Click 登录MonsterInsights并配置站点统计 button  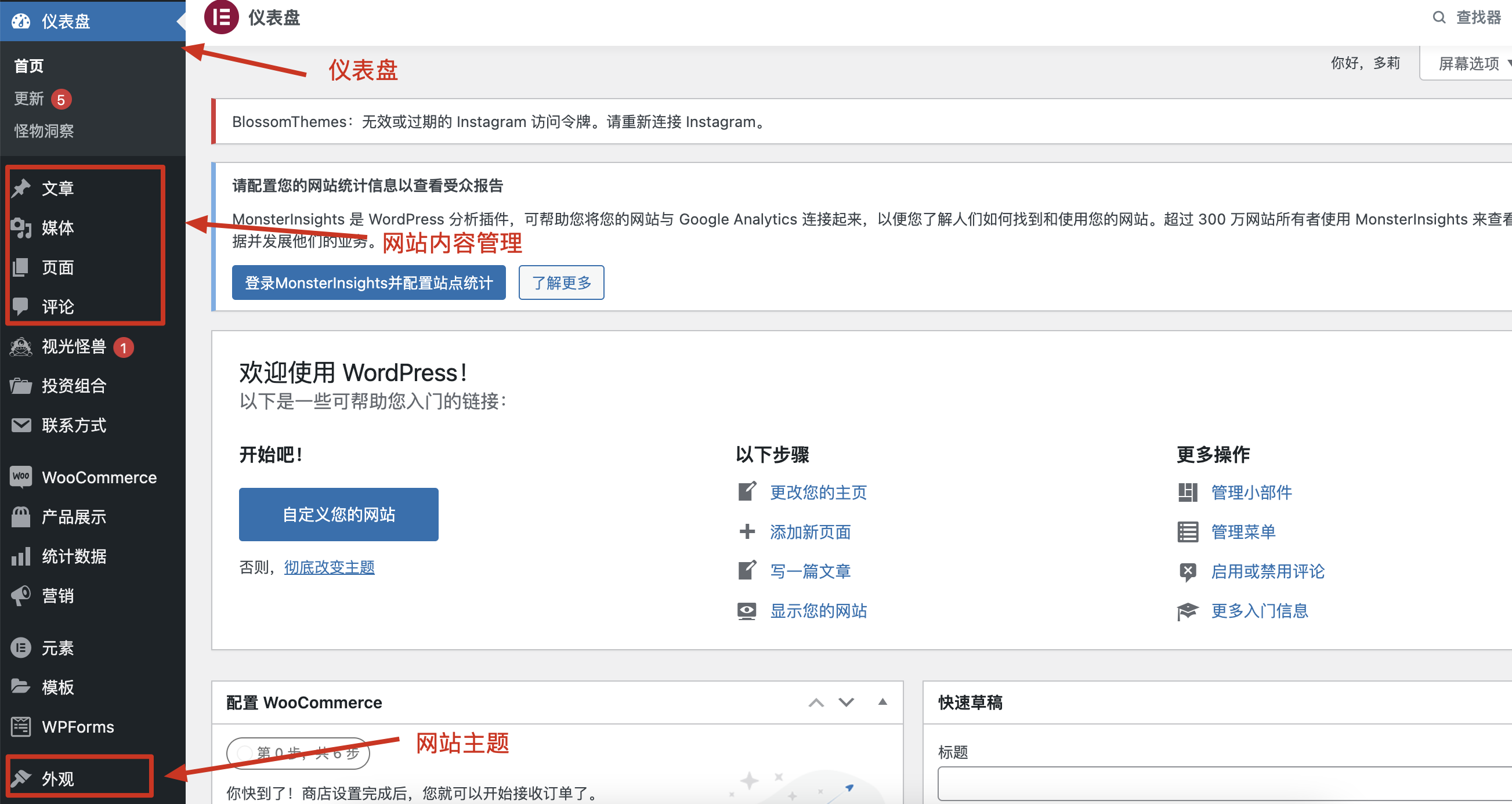368,283
